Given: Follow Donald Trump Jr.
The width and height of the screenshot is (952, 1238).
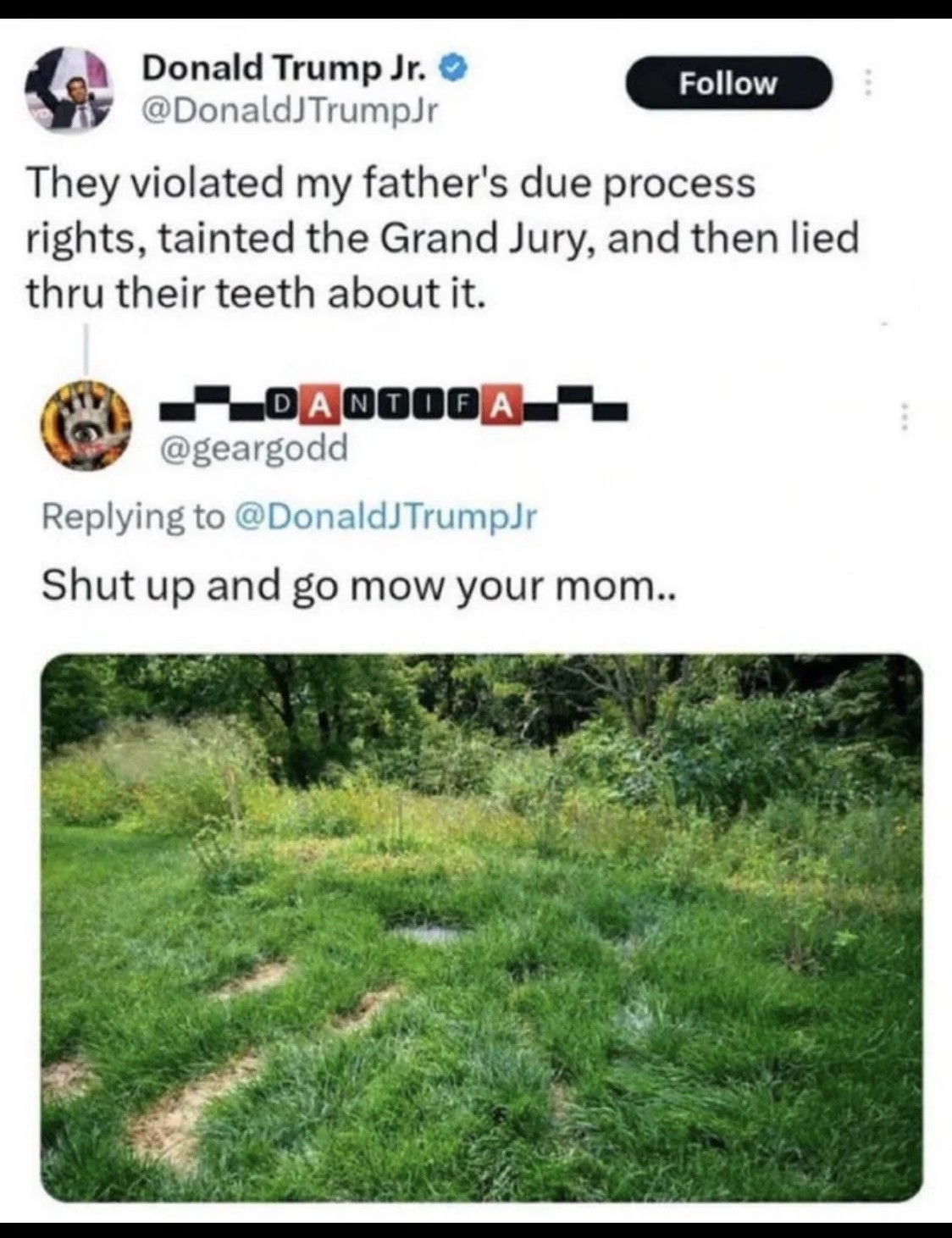Looking at the screenshot, I should [728, 83].
